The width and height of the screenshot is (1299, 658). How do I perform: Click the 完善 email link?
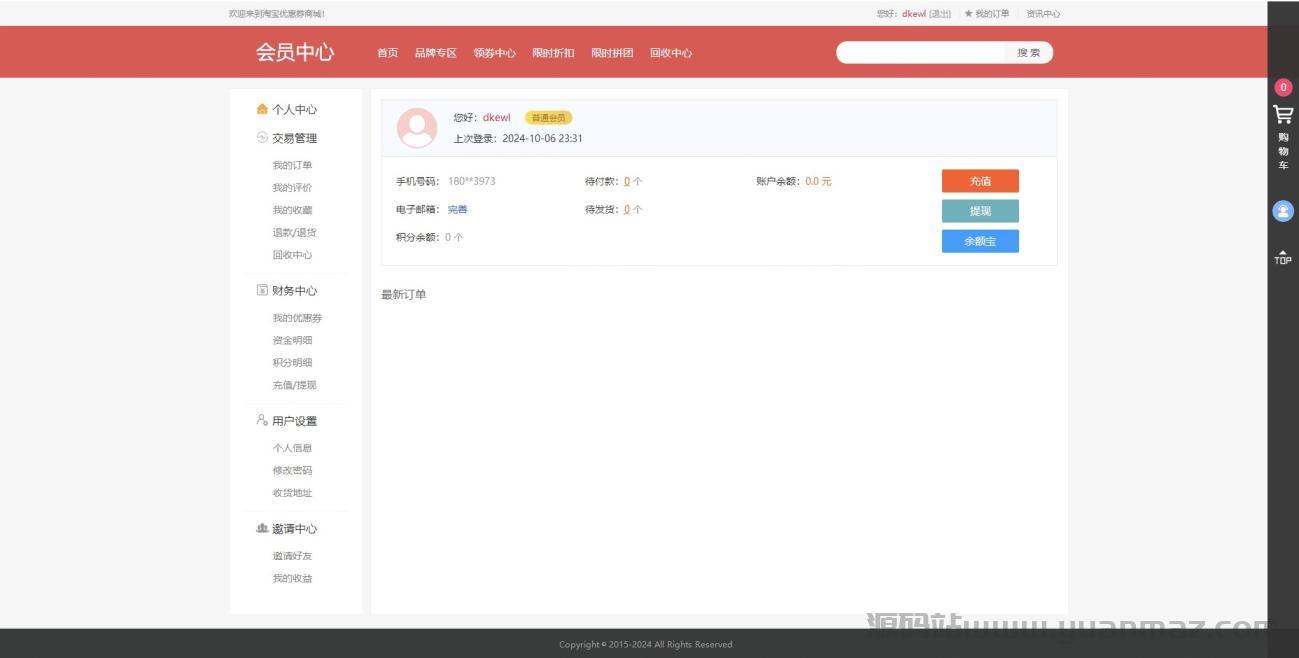coord(457,209)
